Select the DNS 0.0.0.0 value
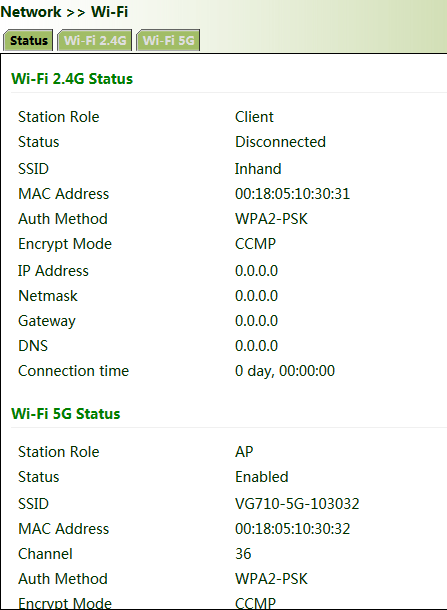This screenshot has width=447, height=610. pyautogui.click(x=256, y=346)
